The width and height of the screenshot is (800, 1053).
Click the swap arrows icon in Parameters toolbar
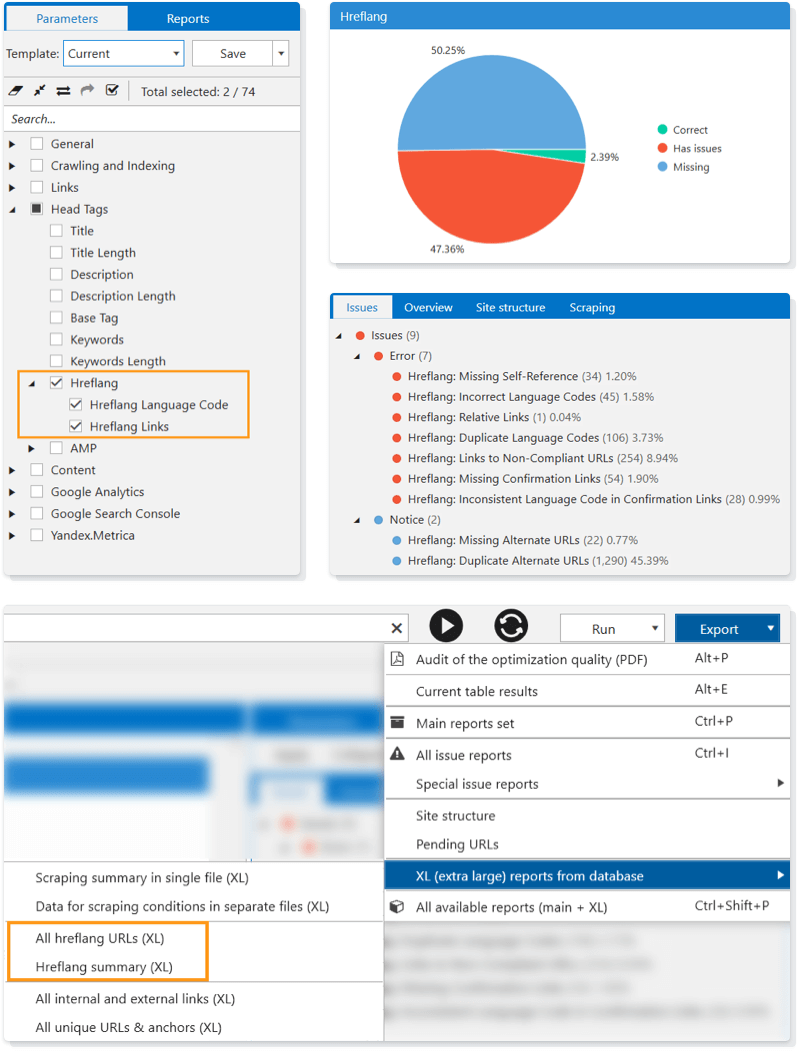click(63, 91)
